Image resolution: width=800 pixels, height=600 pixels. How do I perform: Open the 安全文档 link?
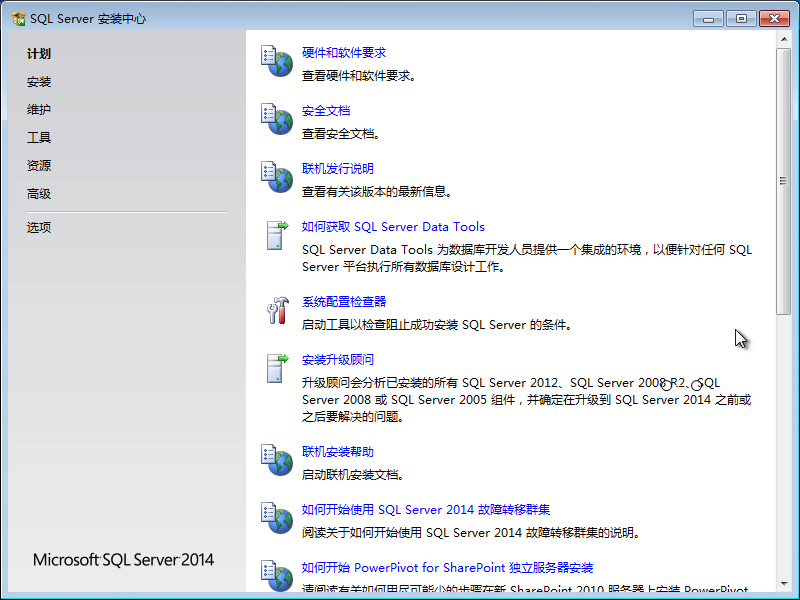[x=326, y=111]
